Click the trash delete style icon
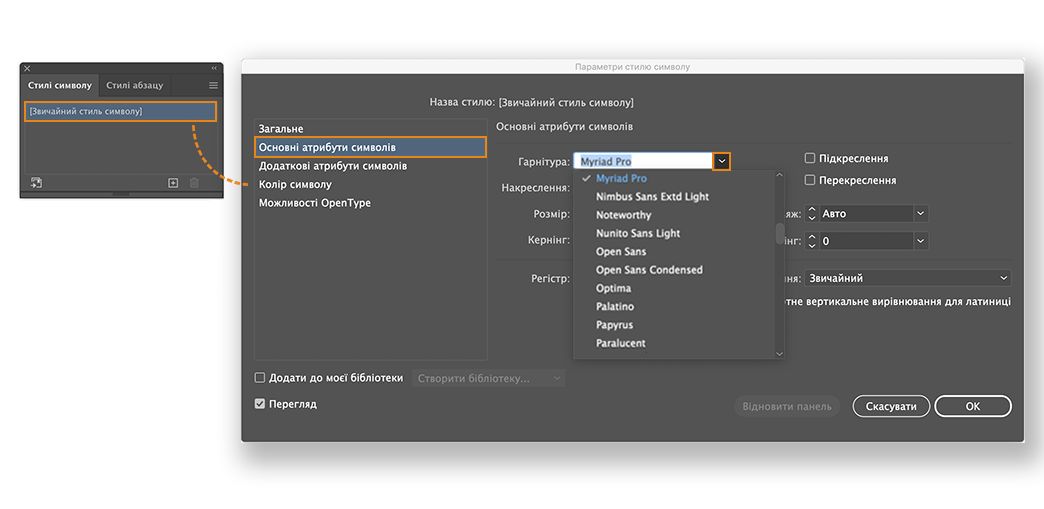This screenshot has width=1044, height=509. [x=195, y=183]
